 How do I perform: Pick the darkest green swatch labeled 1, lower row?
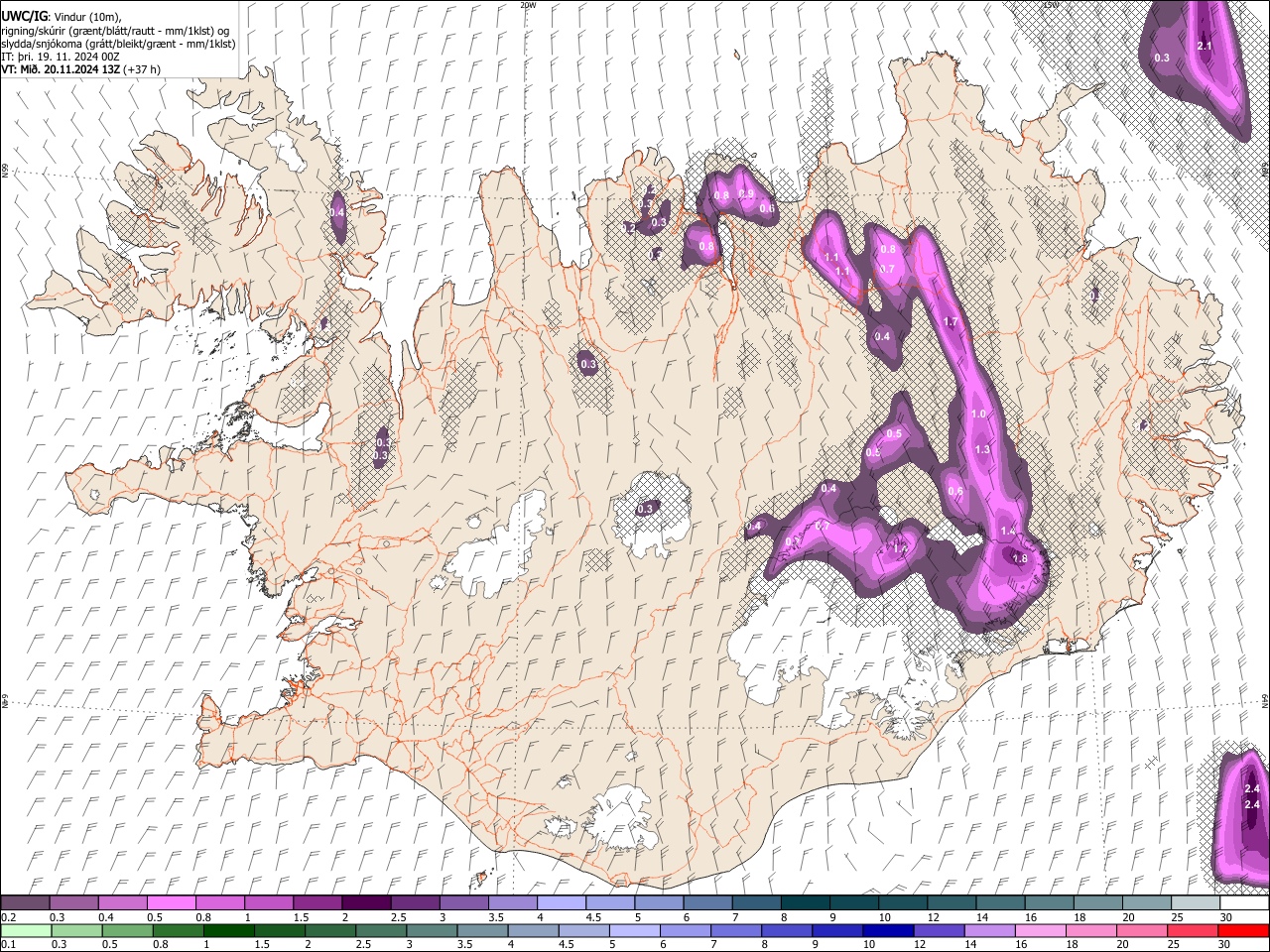pyautogui.click(x=228, y=930)
